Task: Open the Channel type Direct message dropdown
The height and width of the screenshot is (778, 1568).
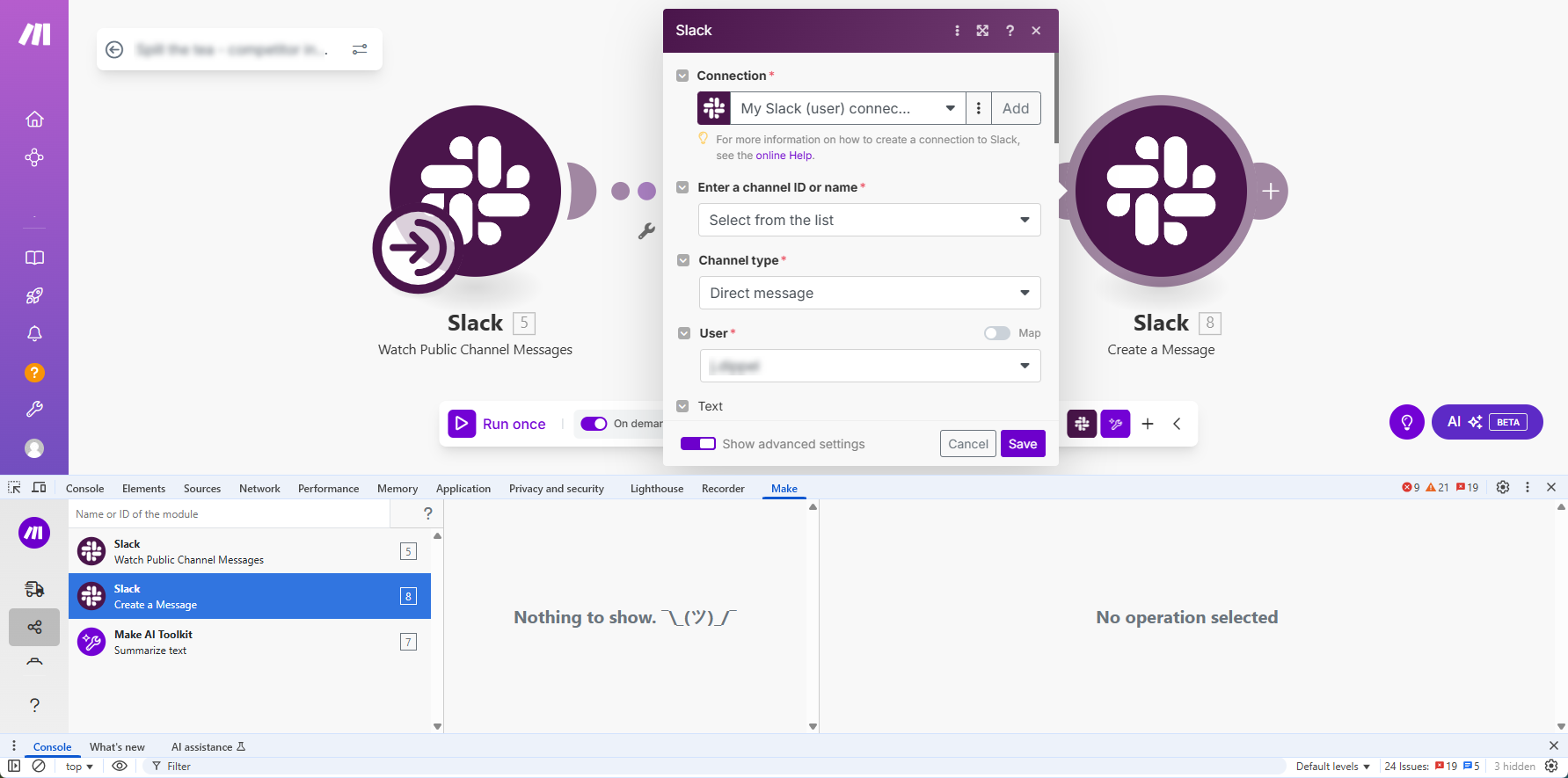Action: point(869,293)
